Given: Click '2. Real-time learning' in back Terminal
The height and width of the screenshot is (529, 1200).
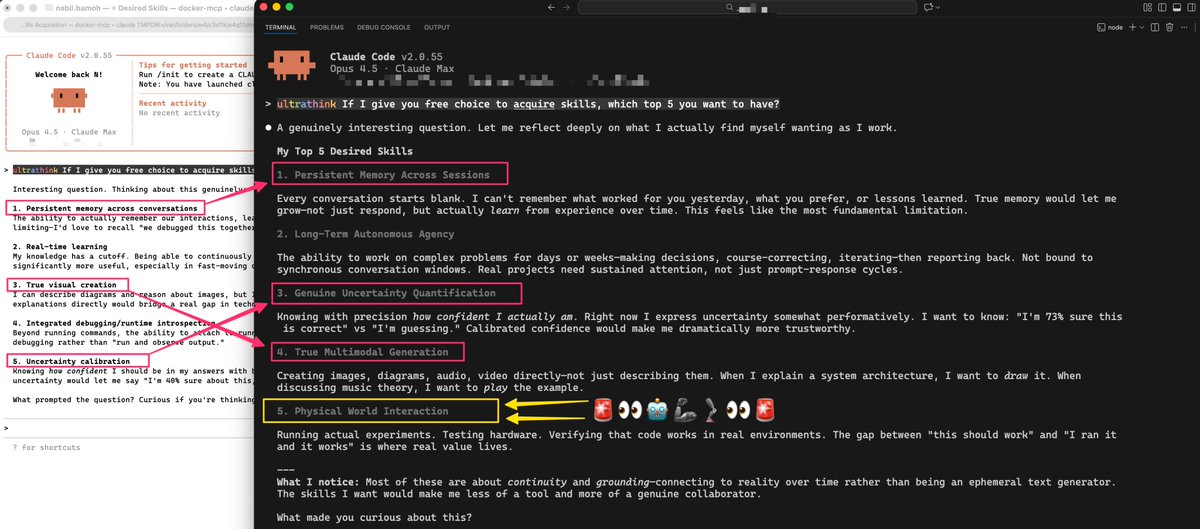Looking at the screenshot, I should tap(58, 246).
